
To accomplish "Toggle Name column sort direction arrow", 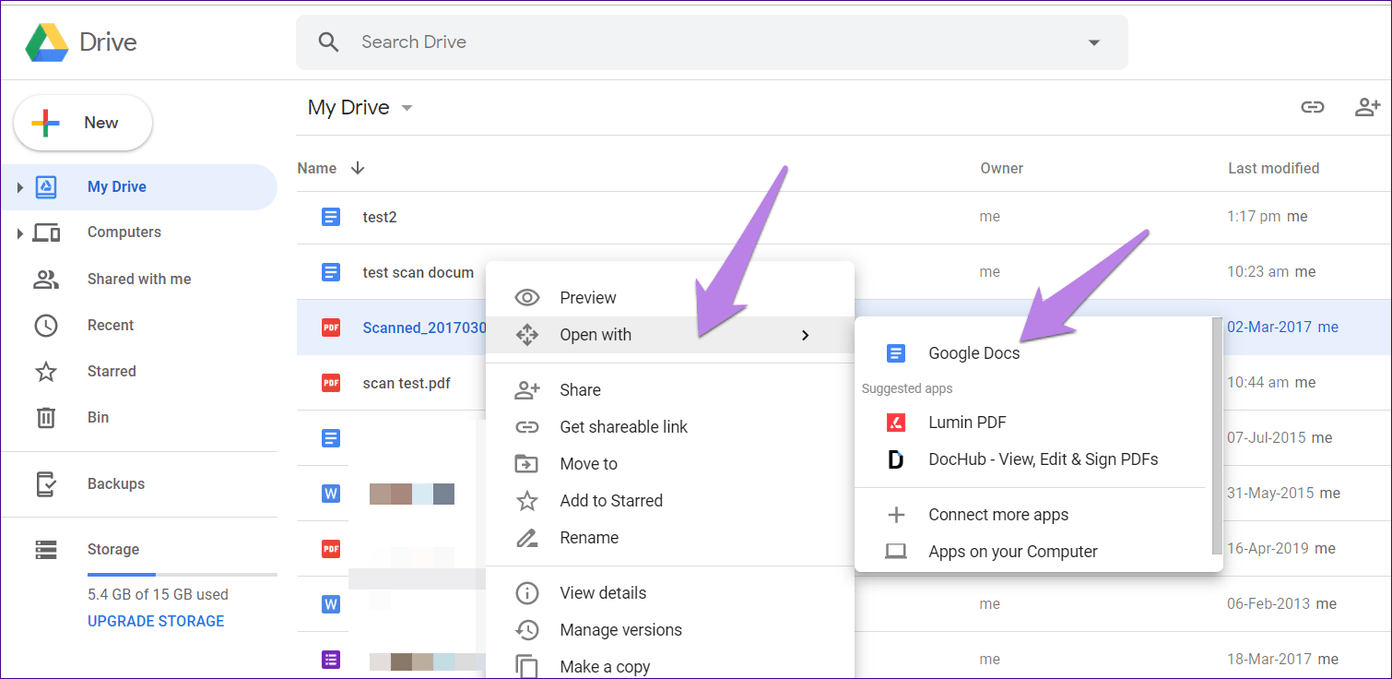I will click(358, 168).
